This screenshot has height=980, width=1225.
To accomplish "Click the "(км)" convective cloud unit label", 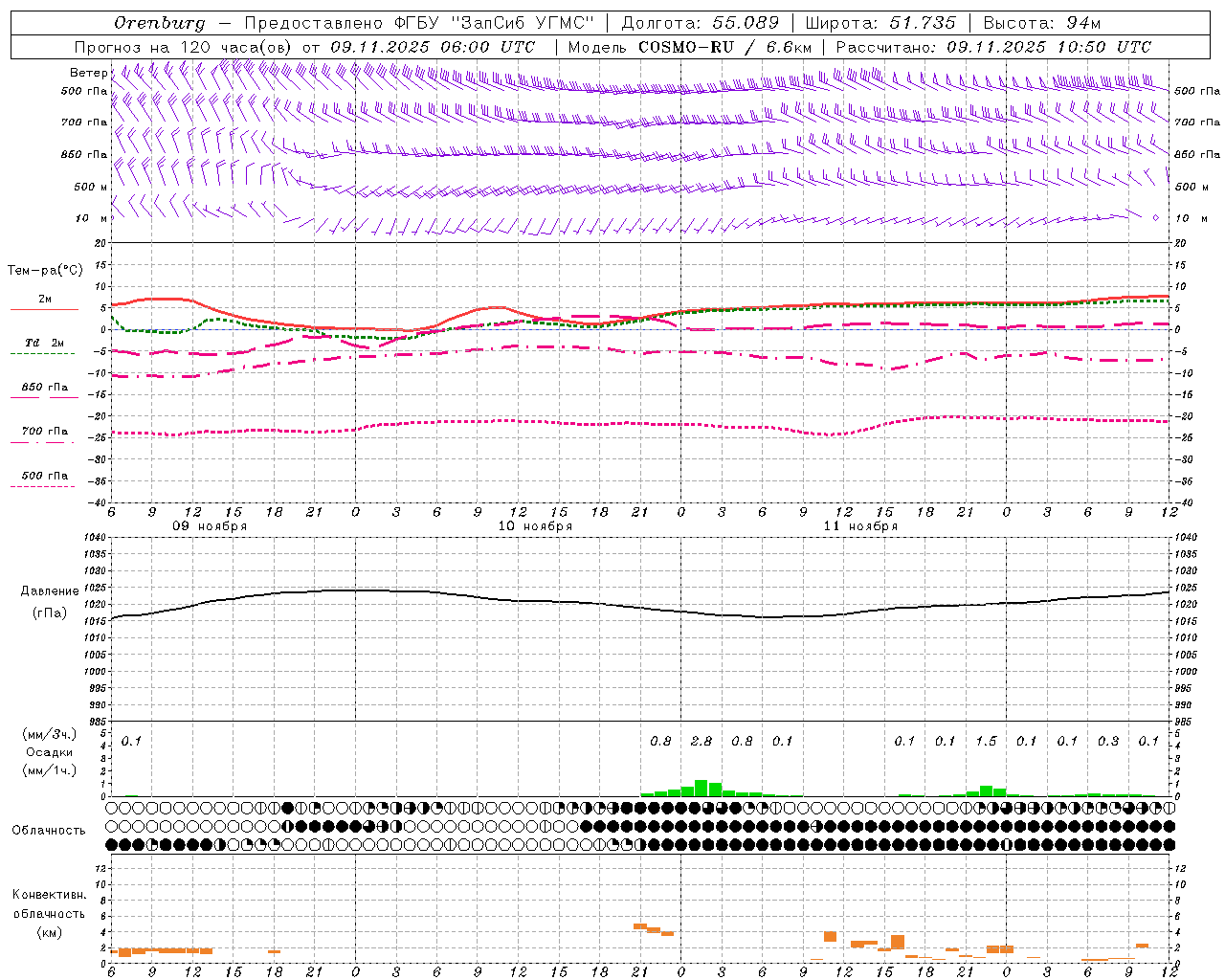I will click(x=49, y=932).
